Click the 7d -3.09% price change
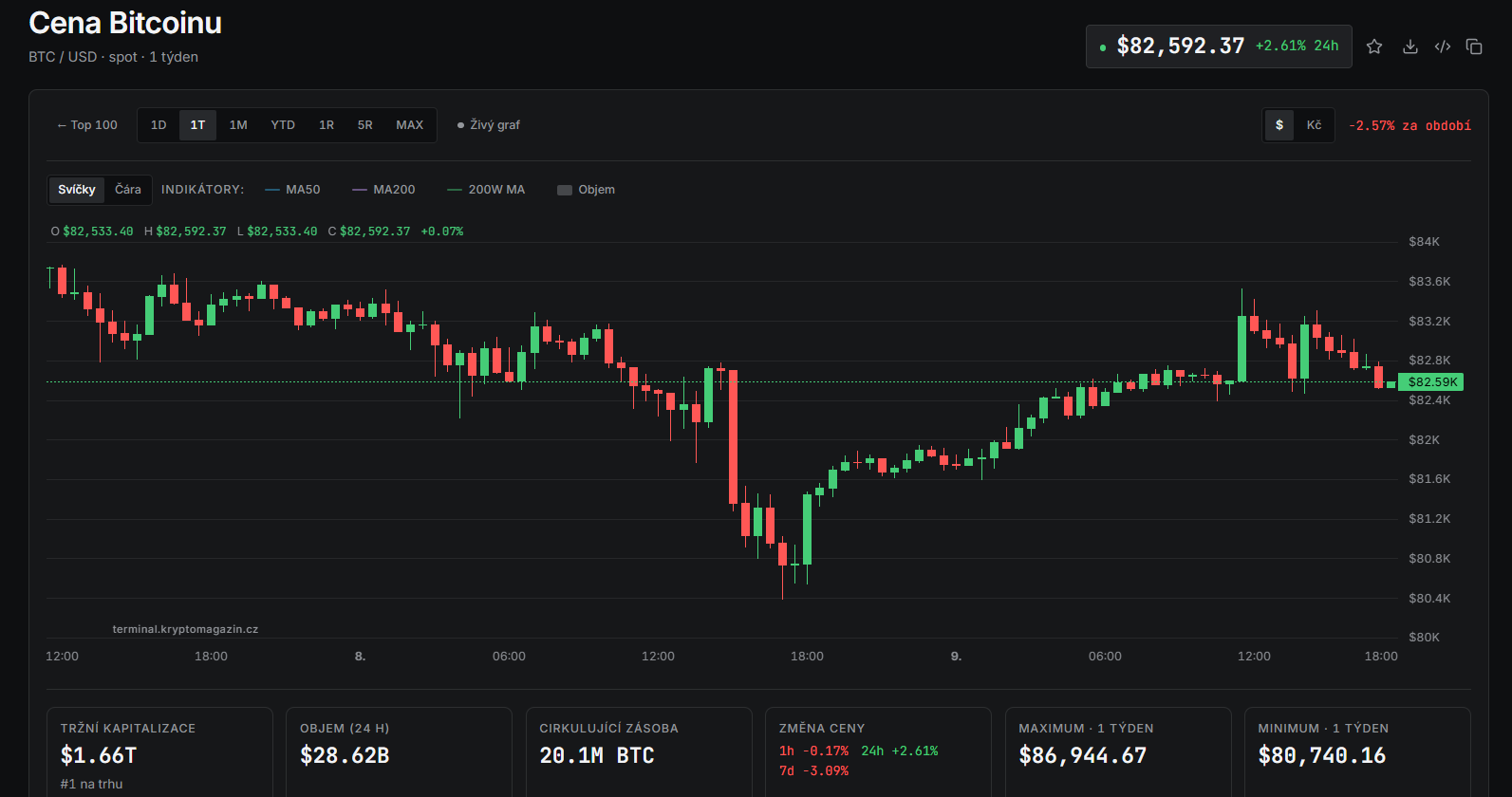This screenshot has height=797, width=1512. 813,771
